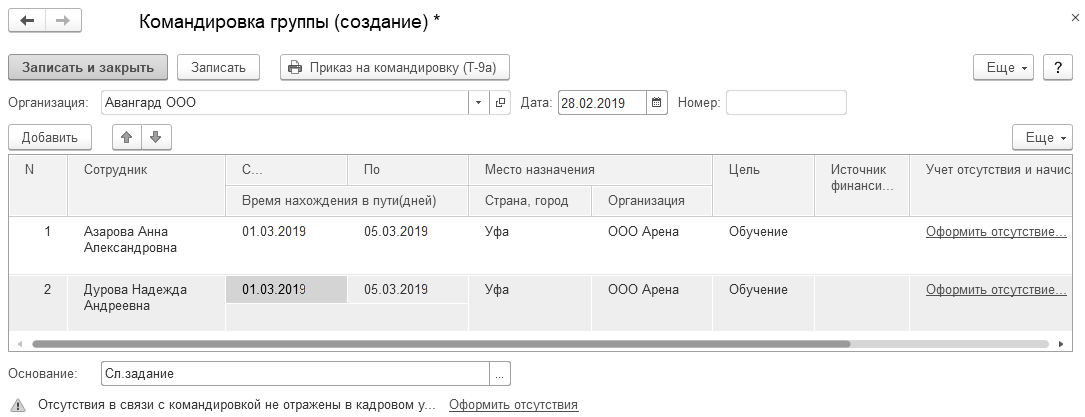Open the table "Еще" menu

click(1041, 136)
